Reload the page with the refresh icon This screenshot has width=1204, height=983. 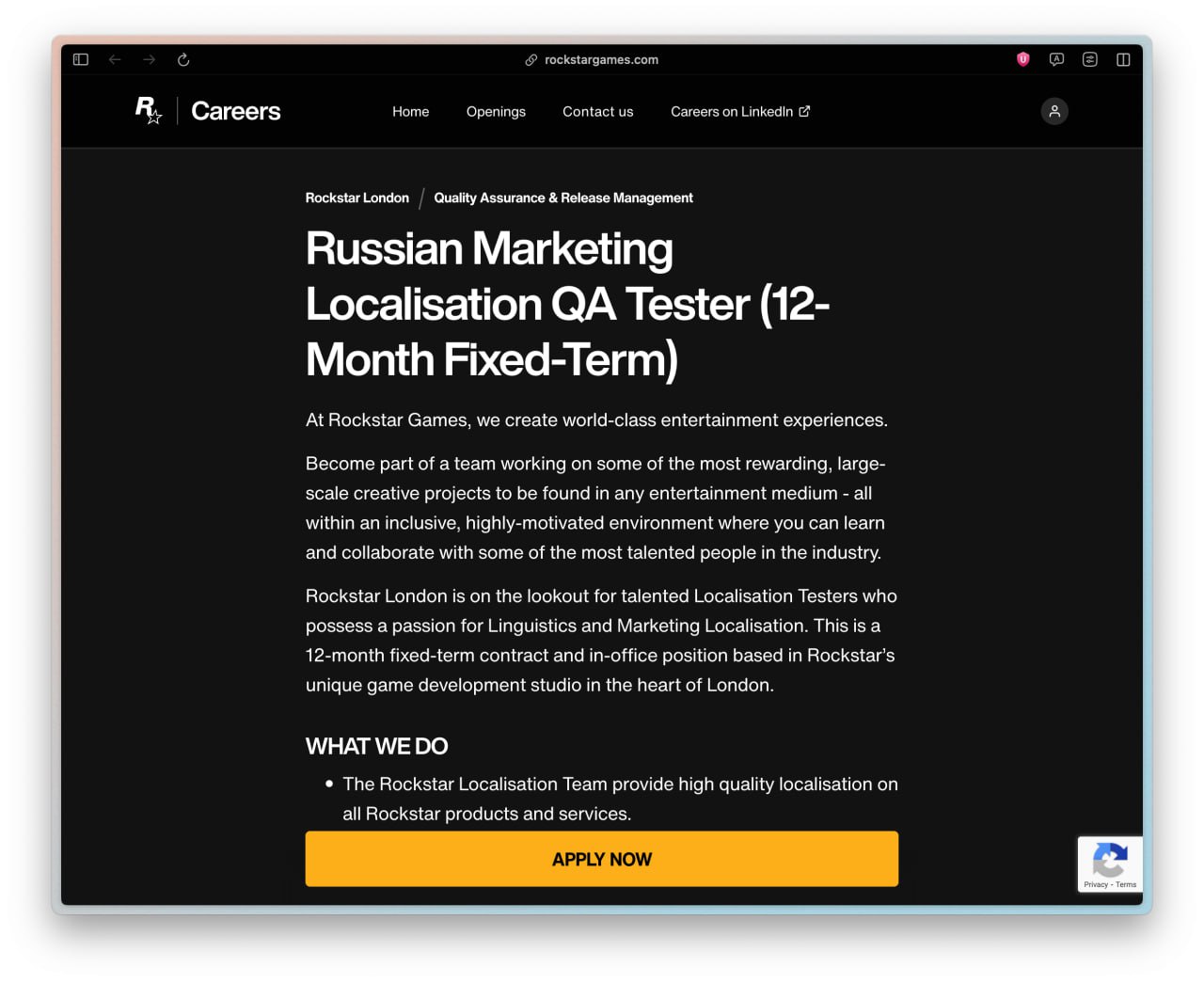[183, 59]
